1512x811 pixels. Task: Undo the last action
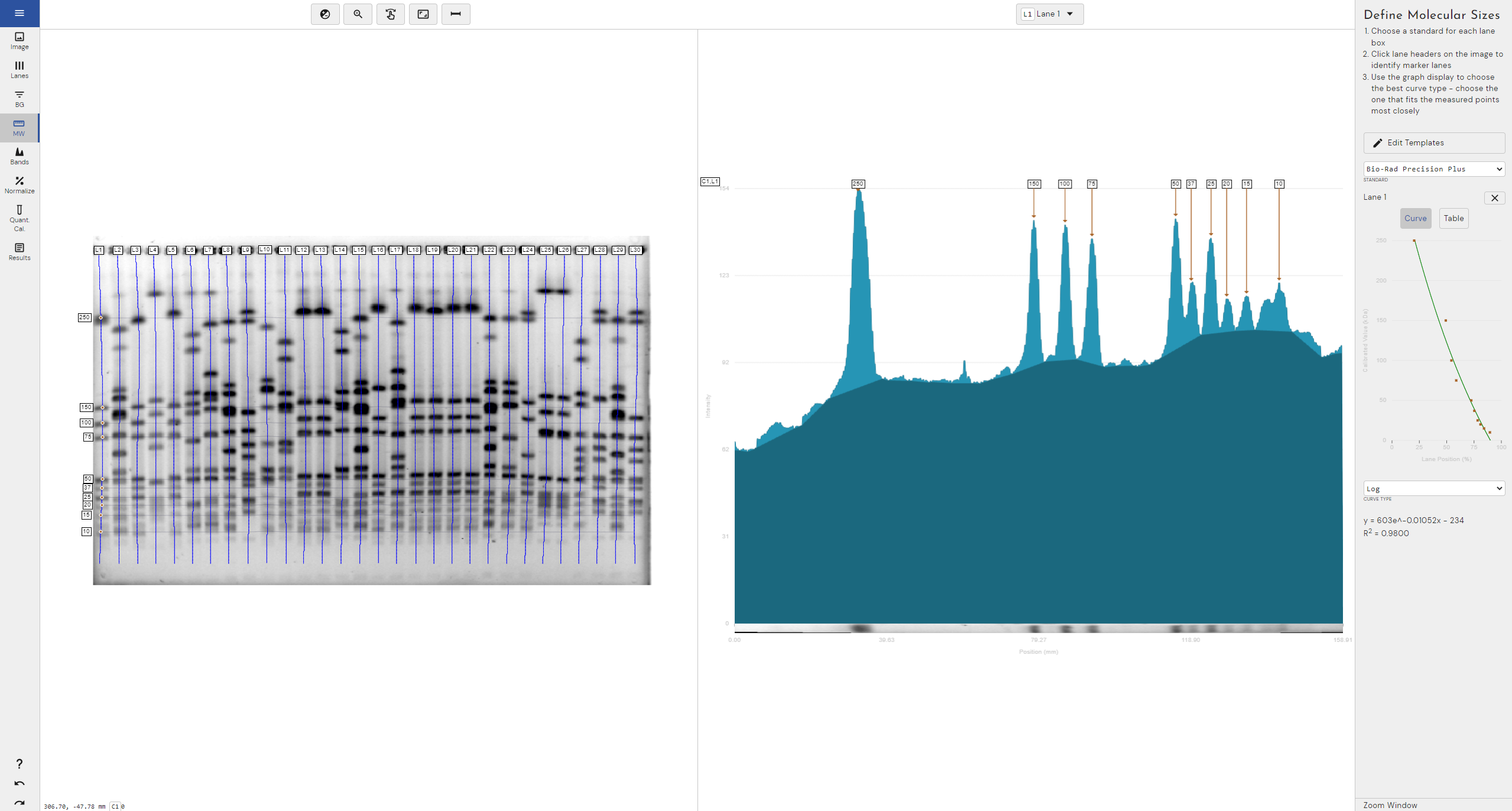(x=20, y=784)
